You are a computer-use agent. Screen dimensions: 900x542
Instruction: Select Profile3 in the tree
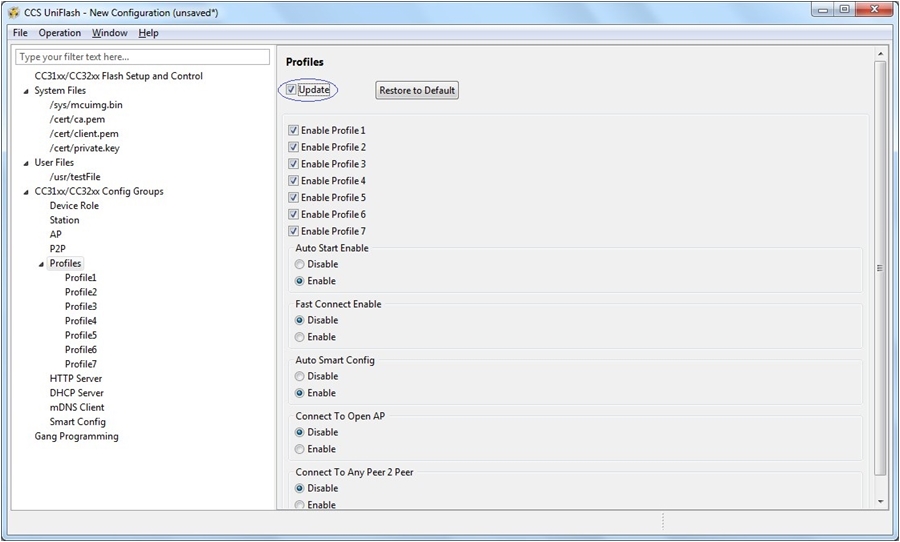pyautogui.click(x=80, y=306)
